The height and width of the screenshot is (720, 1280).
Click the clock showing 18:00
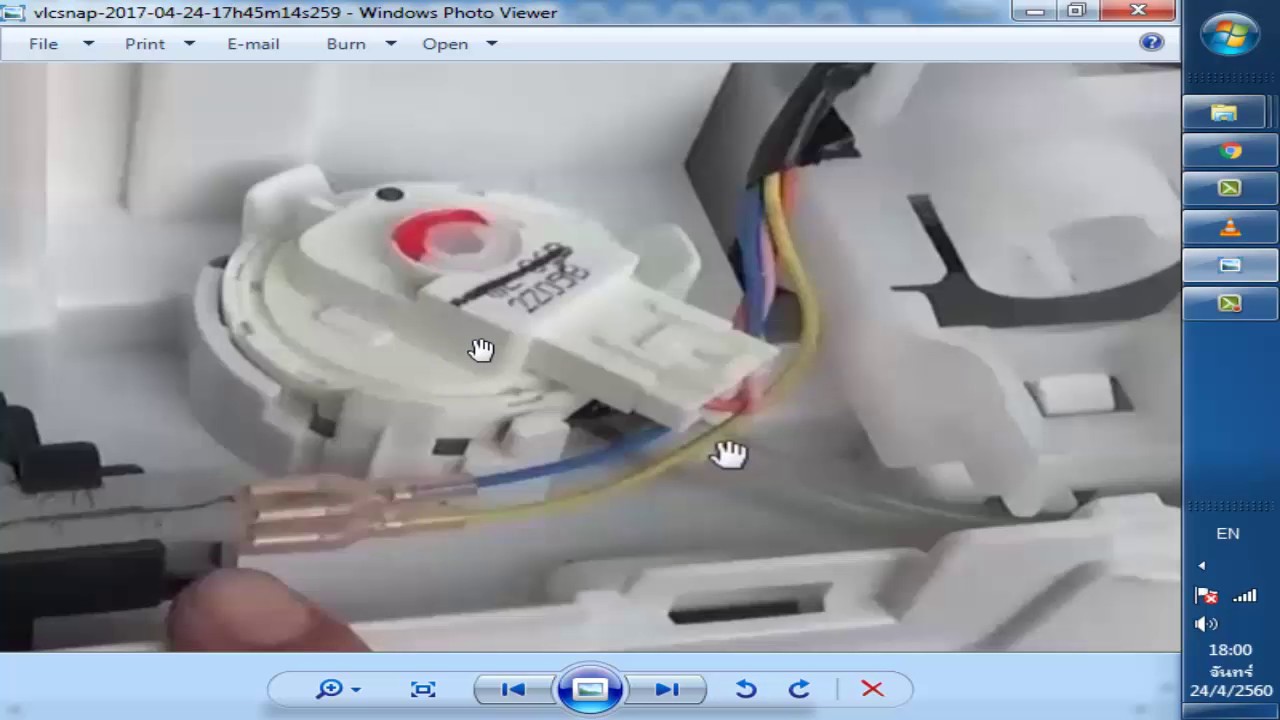click(x=1230, y=650)
